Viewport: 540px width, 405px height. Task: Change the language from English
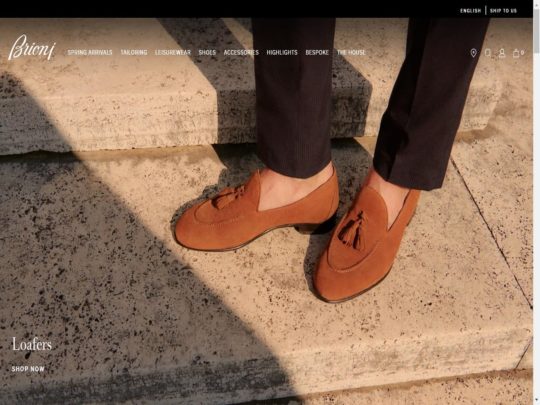[470, 11]
